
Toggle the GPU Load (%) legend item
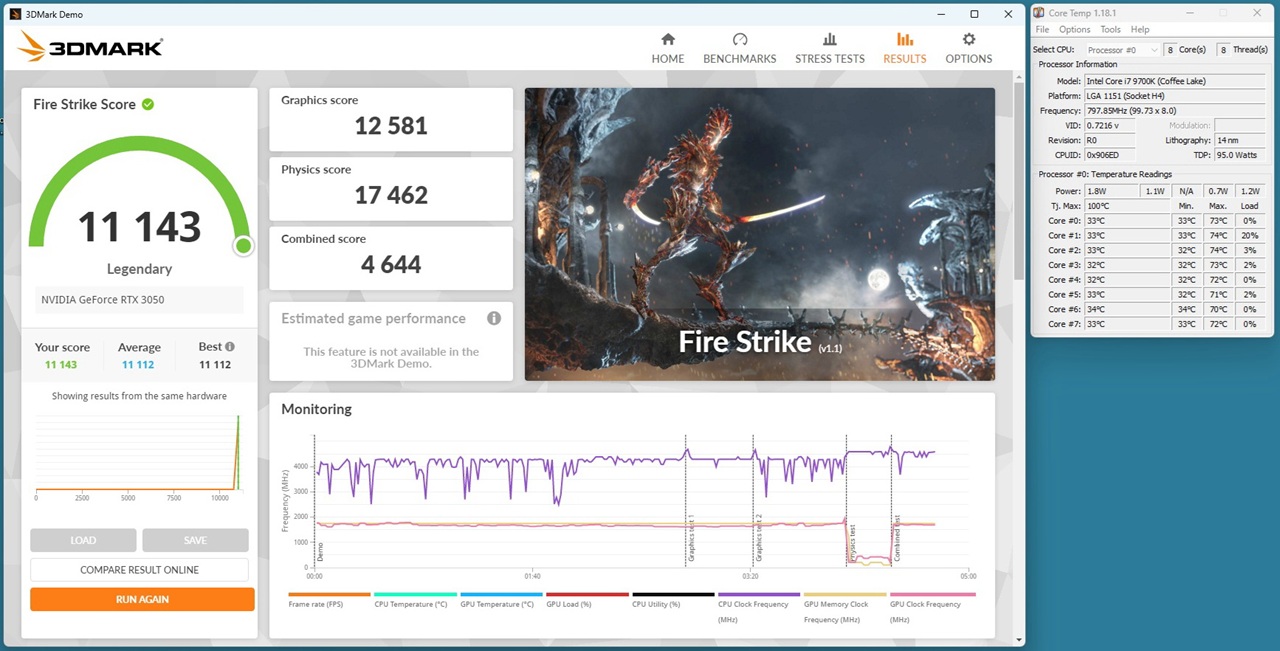coord(587,599)
